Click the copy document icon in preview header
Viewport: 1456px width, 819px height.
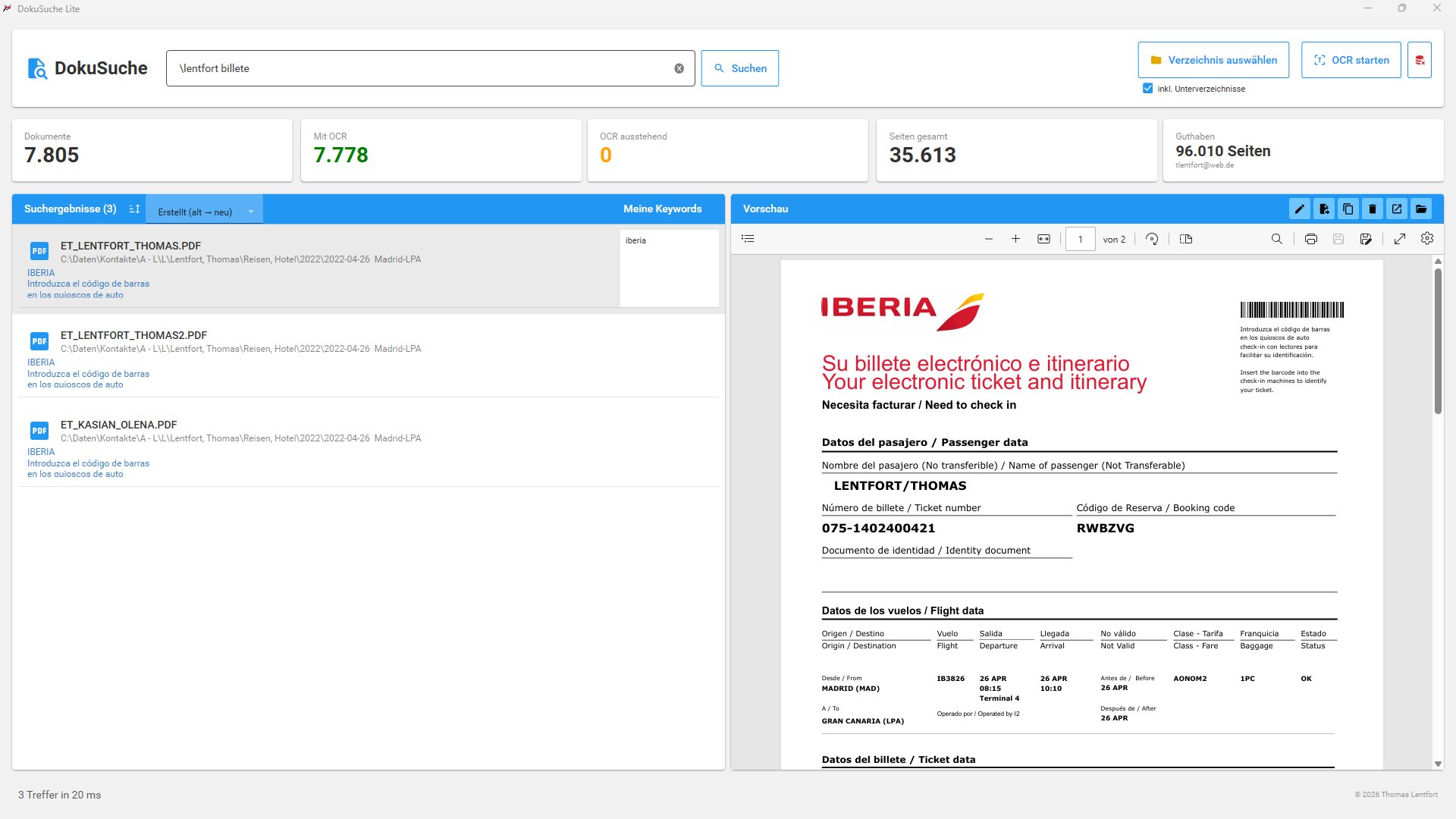pos(1348,209)
